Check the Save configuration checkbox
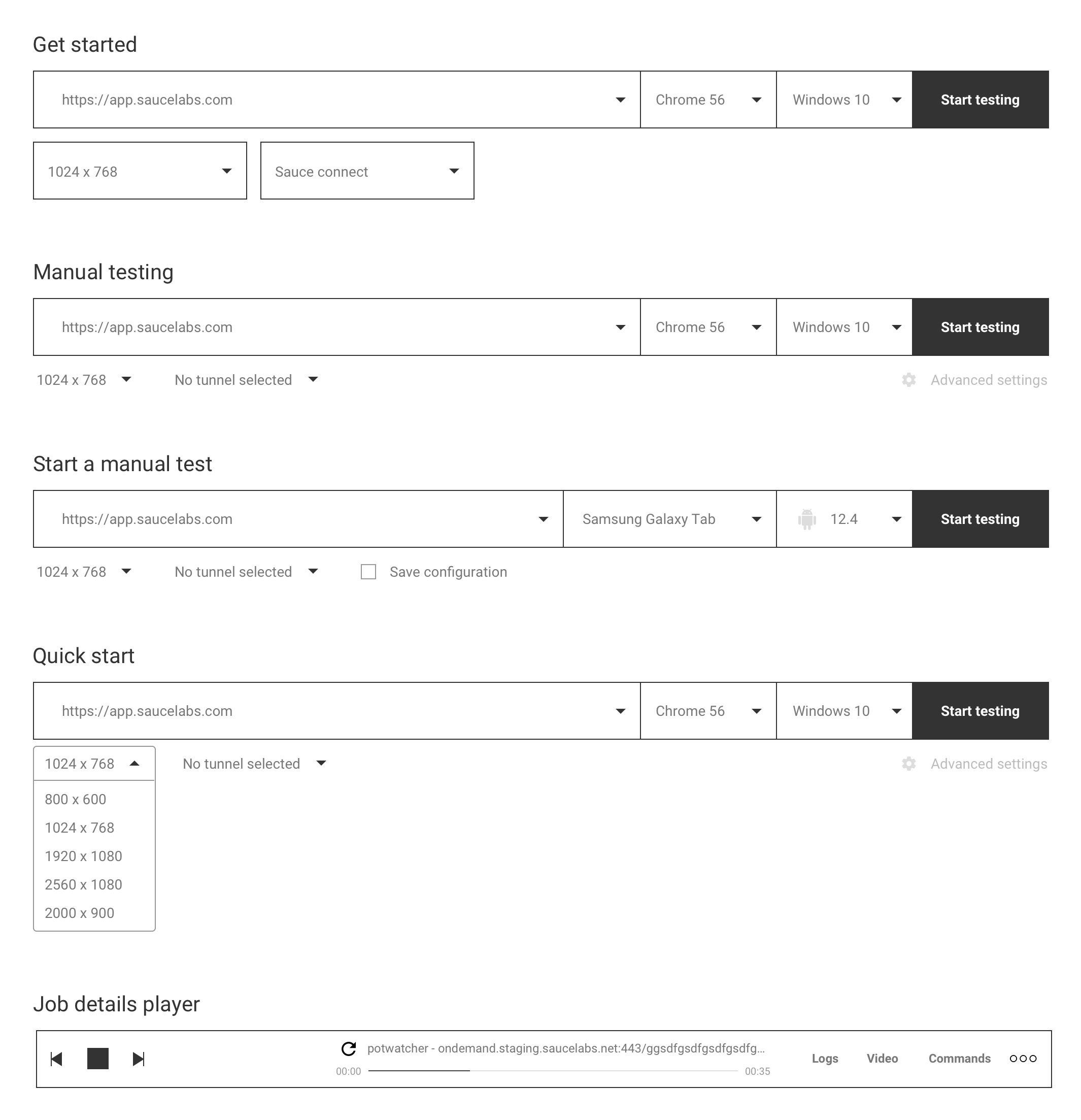The width and height of the screenshot is (1081, 1120). (x=368, y=572)
